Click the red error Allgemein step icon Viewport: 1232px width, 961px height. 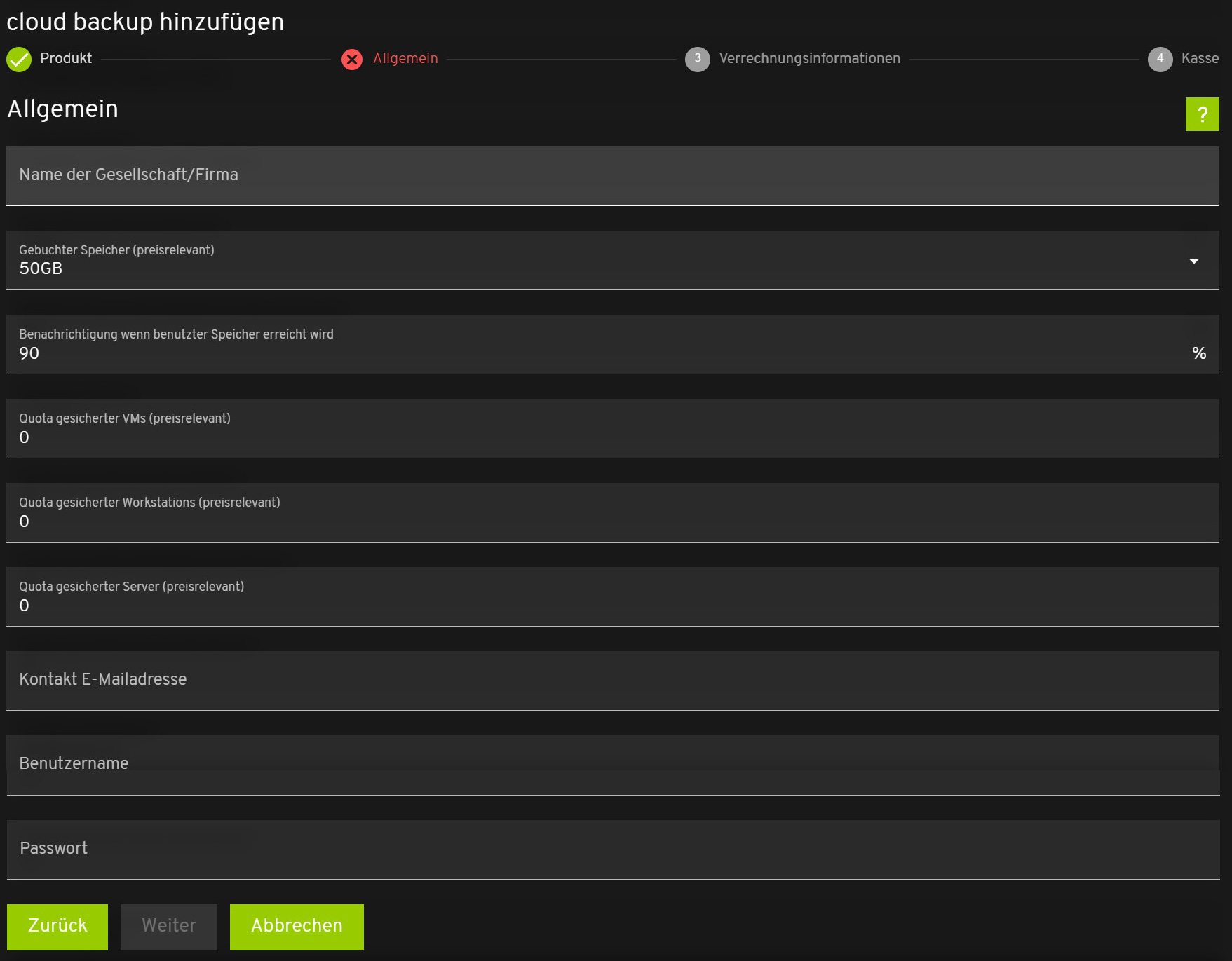(x=352, y=60)
